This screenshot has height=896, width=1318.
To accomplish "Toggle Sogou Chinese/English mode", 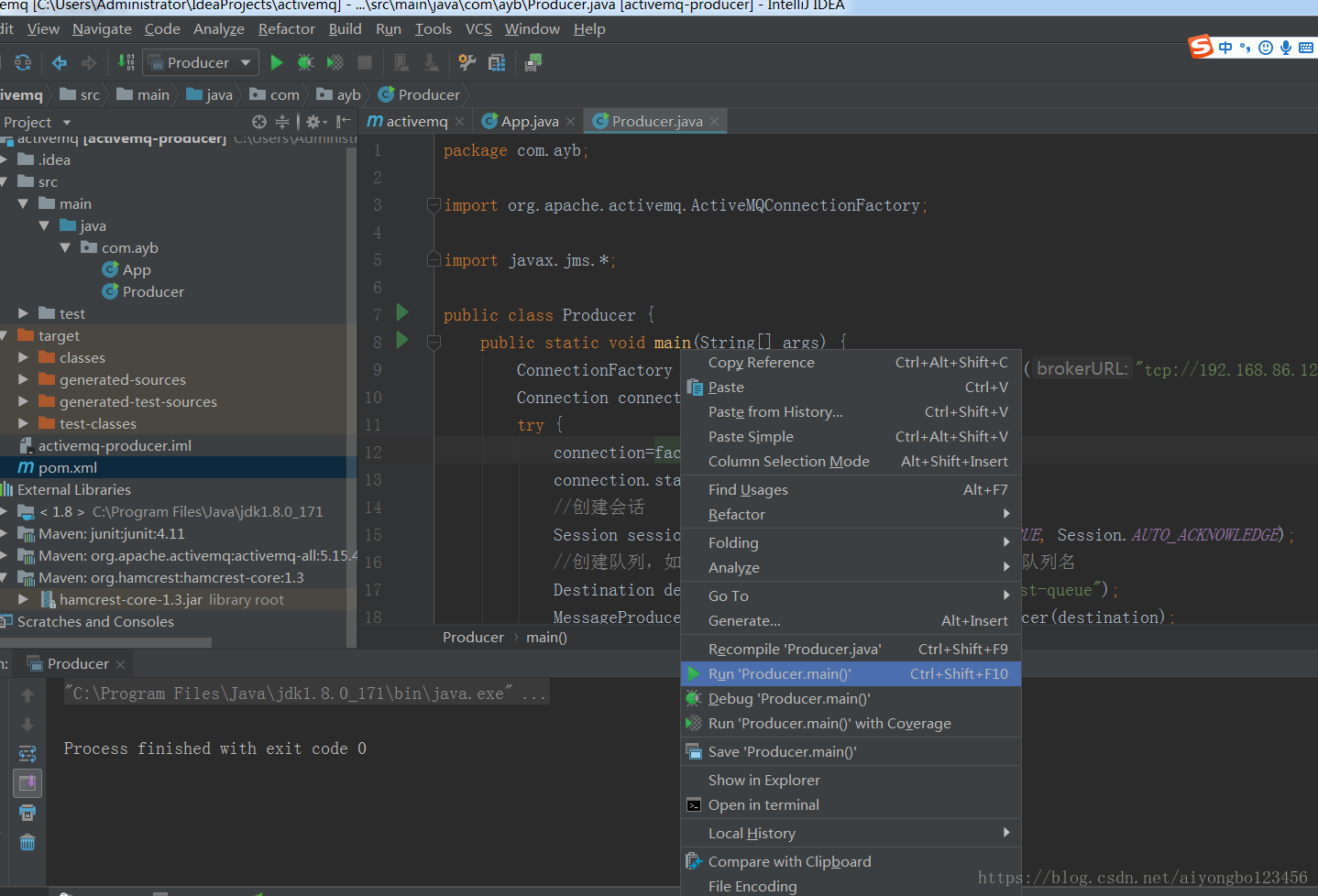I will (1225, 48).
